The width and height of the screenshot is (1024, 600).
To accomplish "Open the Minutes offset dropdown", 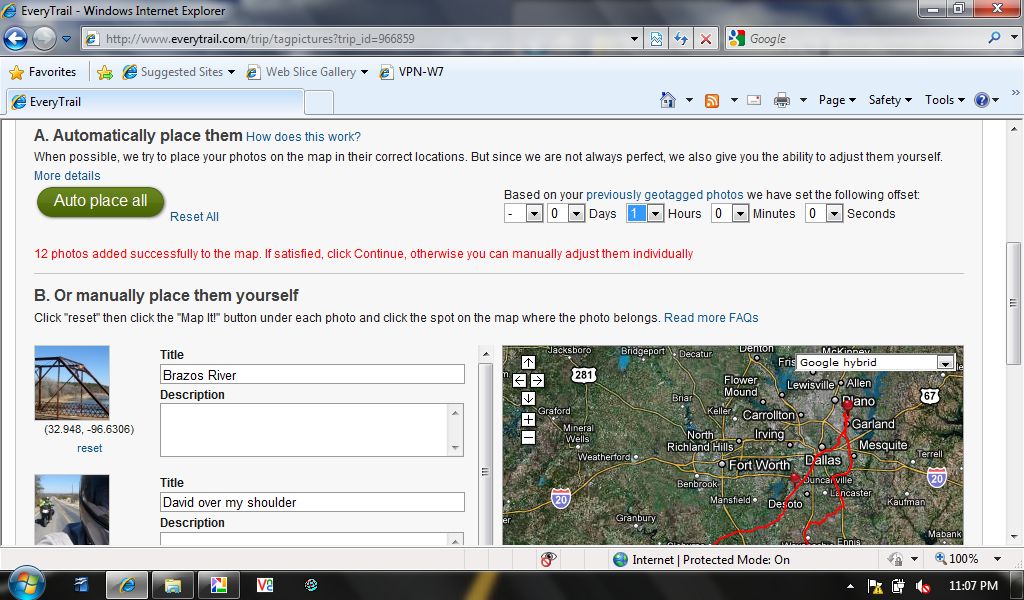I will 730,213.
